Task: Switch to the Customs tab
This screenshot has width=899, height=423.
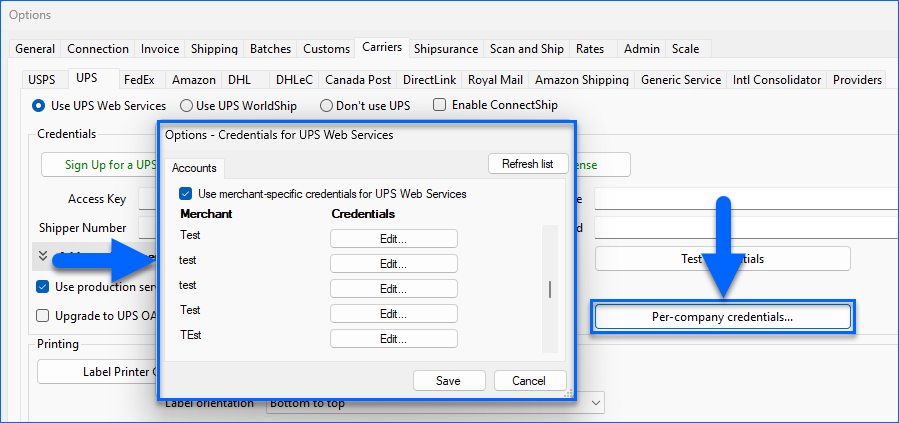Action: (x=326, y=49)
